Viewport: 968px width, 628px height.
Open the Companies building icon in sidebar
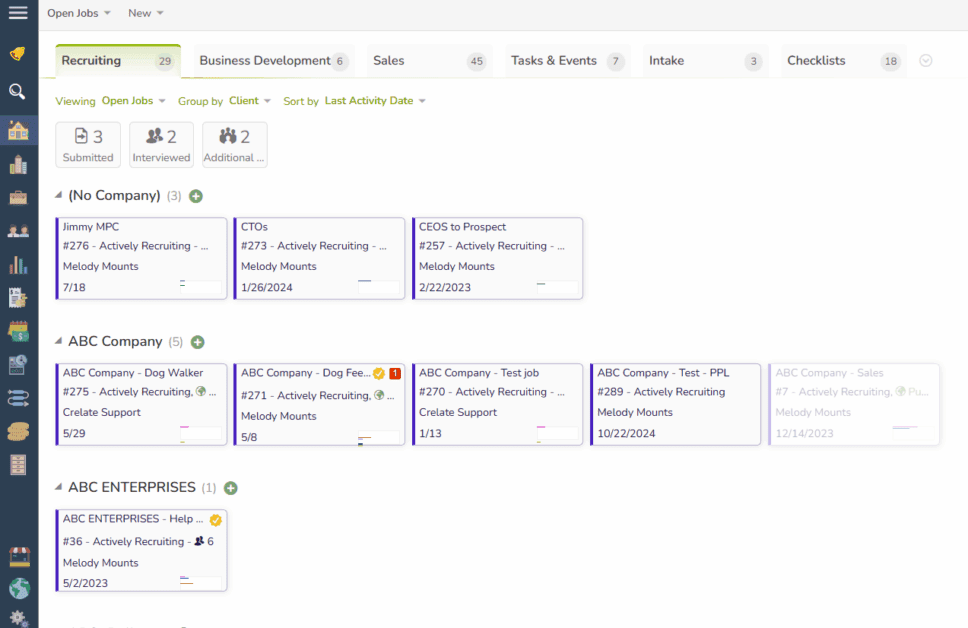pyautogui.click(x=17, y=164)
